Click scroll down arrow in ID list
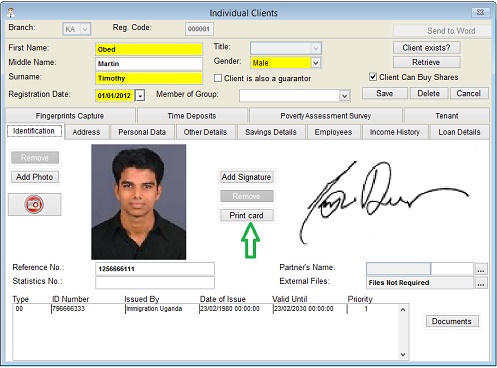This screenshot has height=368, width=497. (x=403, y=355)
